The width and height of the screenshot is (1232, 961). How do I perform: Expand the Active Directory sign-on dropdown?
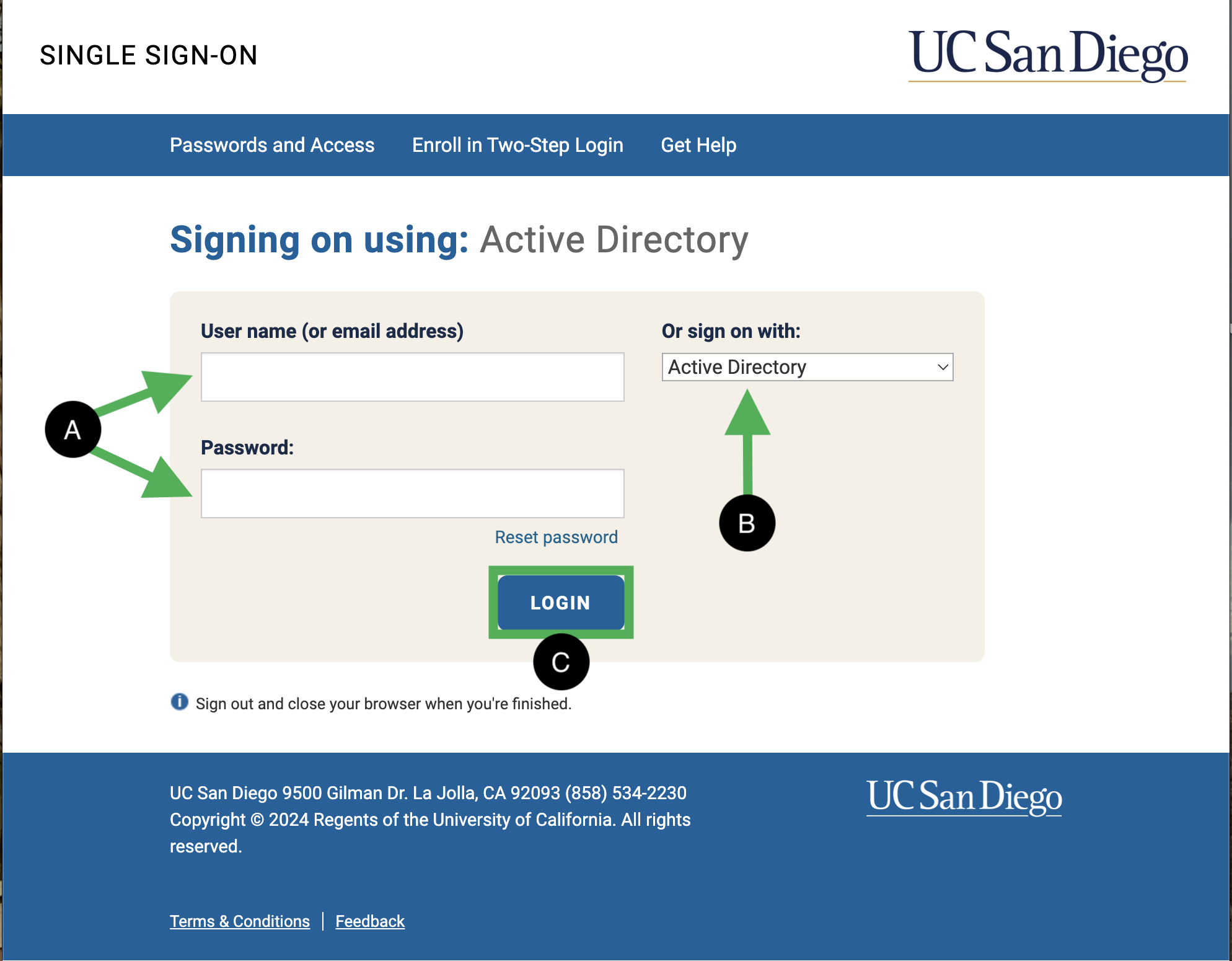807,367
